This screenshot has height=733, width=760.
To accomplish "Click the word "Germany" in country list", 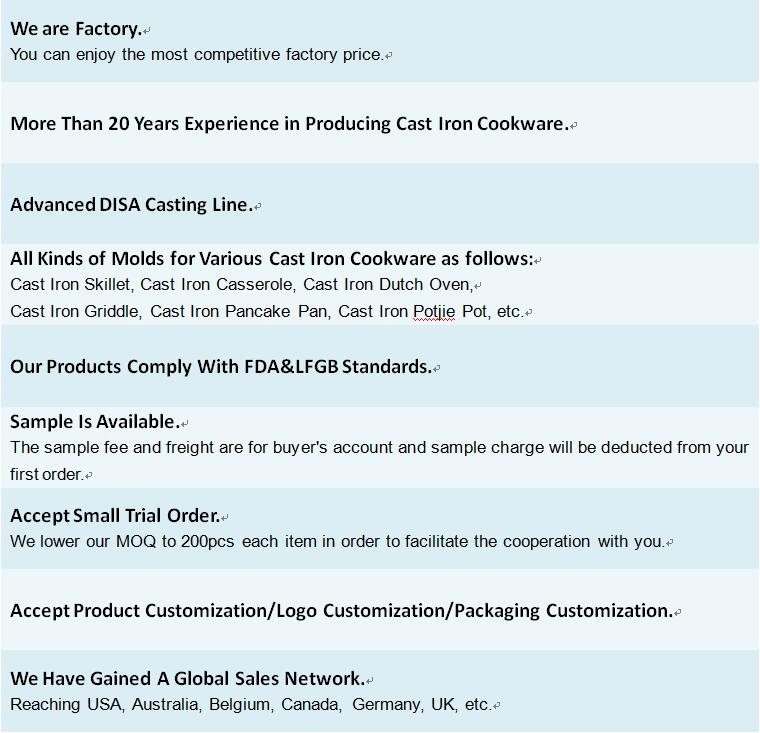I will pyautogui.click(x=385, y=705).
